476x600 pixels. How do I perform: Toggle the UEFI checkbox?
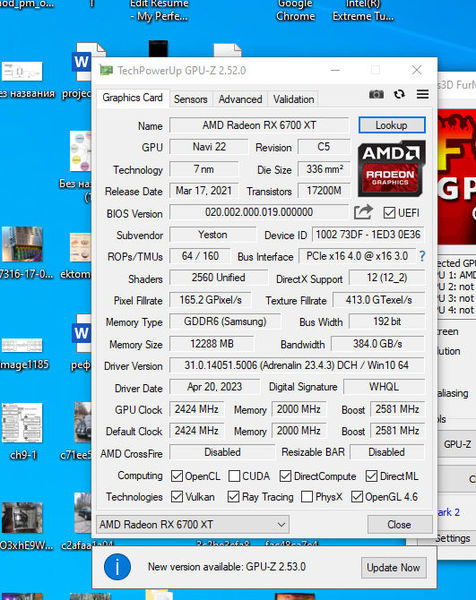(x=389, y=213)
